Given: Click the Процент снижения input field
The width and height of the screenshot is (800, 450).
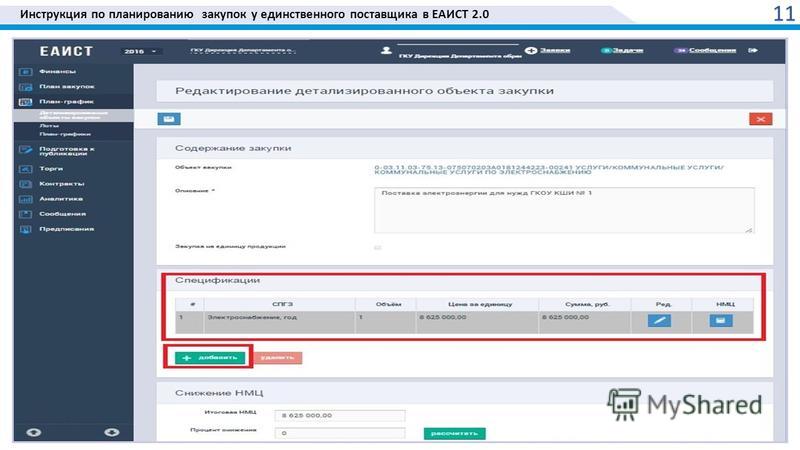Looking at the screenshot, I should [x=340, y=433].
